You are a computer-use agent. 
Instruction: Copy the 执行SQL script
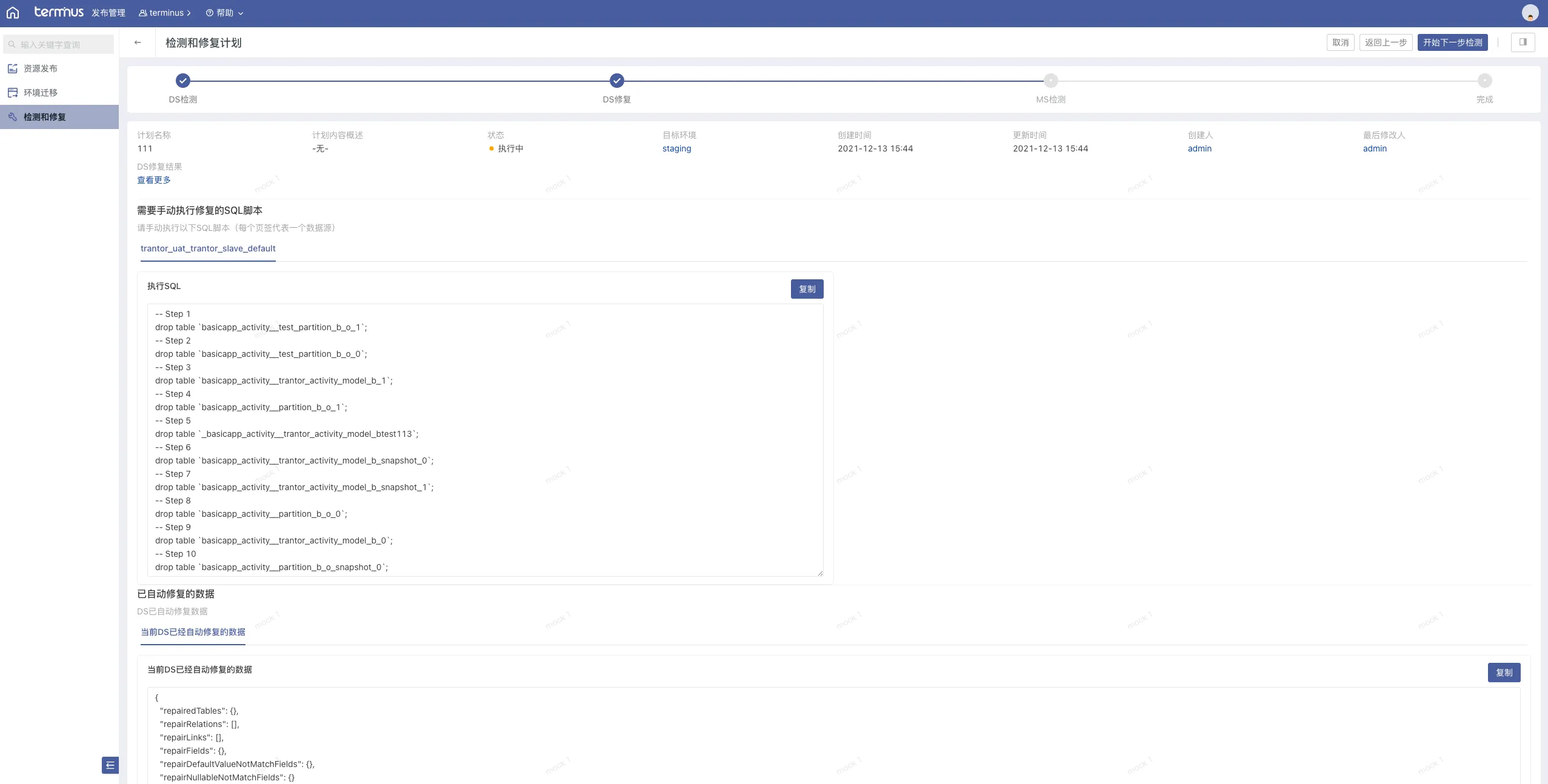pos(807,289)
